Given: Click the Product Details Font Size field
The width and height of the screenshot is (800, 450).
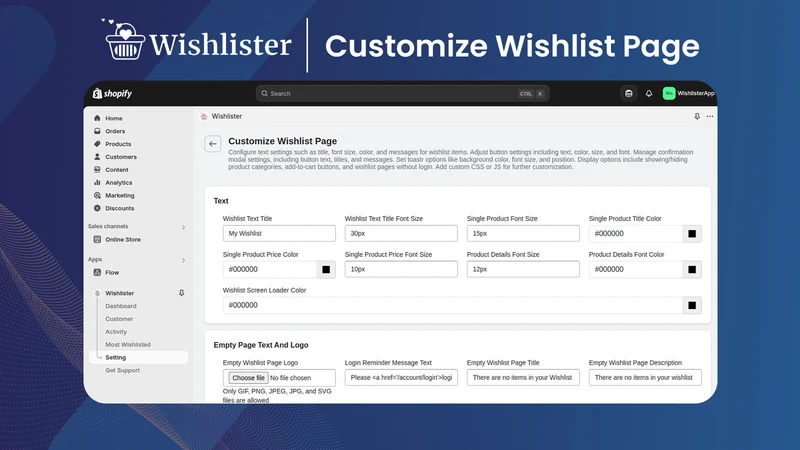Looking at the screenshot, I should coord(523,269).
